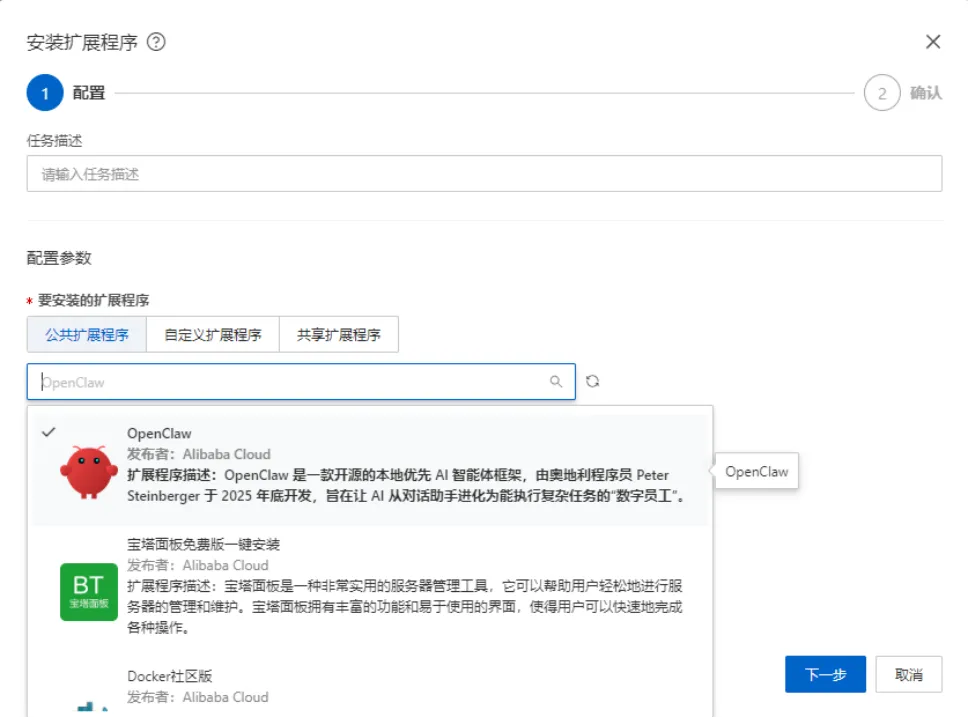Click OpenClaw's 发布者: Alibaba Cloud line
Screen dimensions: 969x718
[198, 454]
